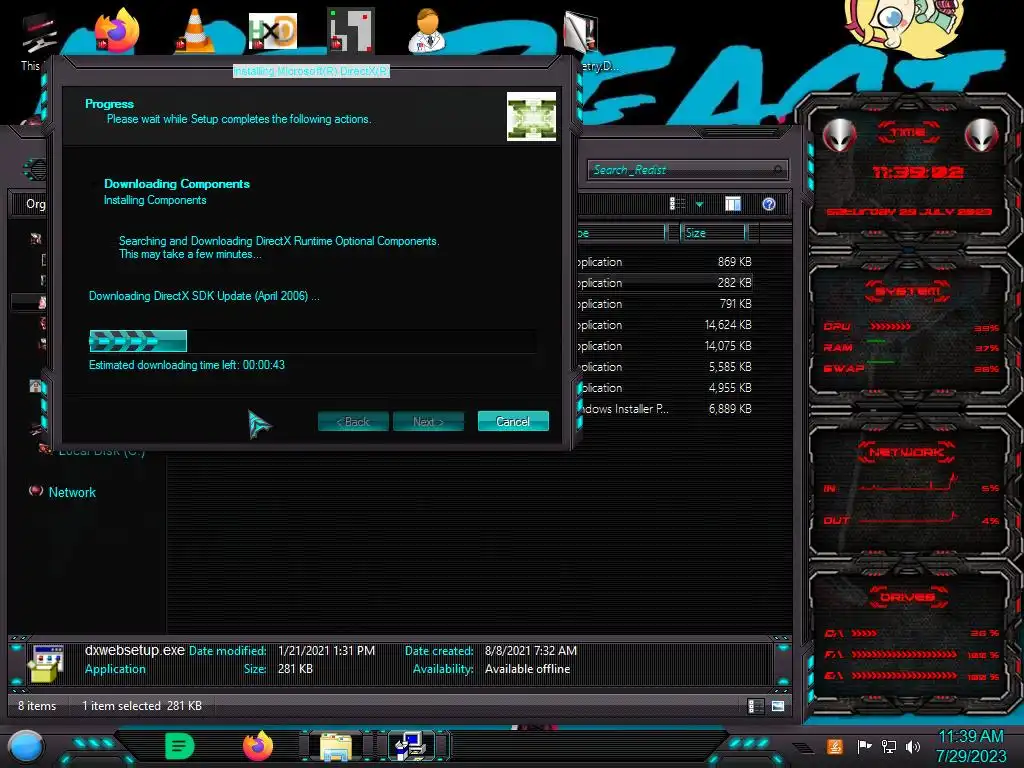This screenshot has height=768, width=1024.
Task: Select the Windows Installer file sized 6,889 KB
Action: click(665, 409)
